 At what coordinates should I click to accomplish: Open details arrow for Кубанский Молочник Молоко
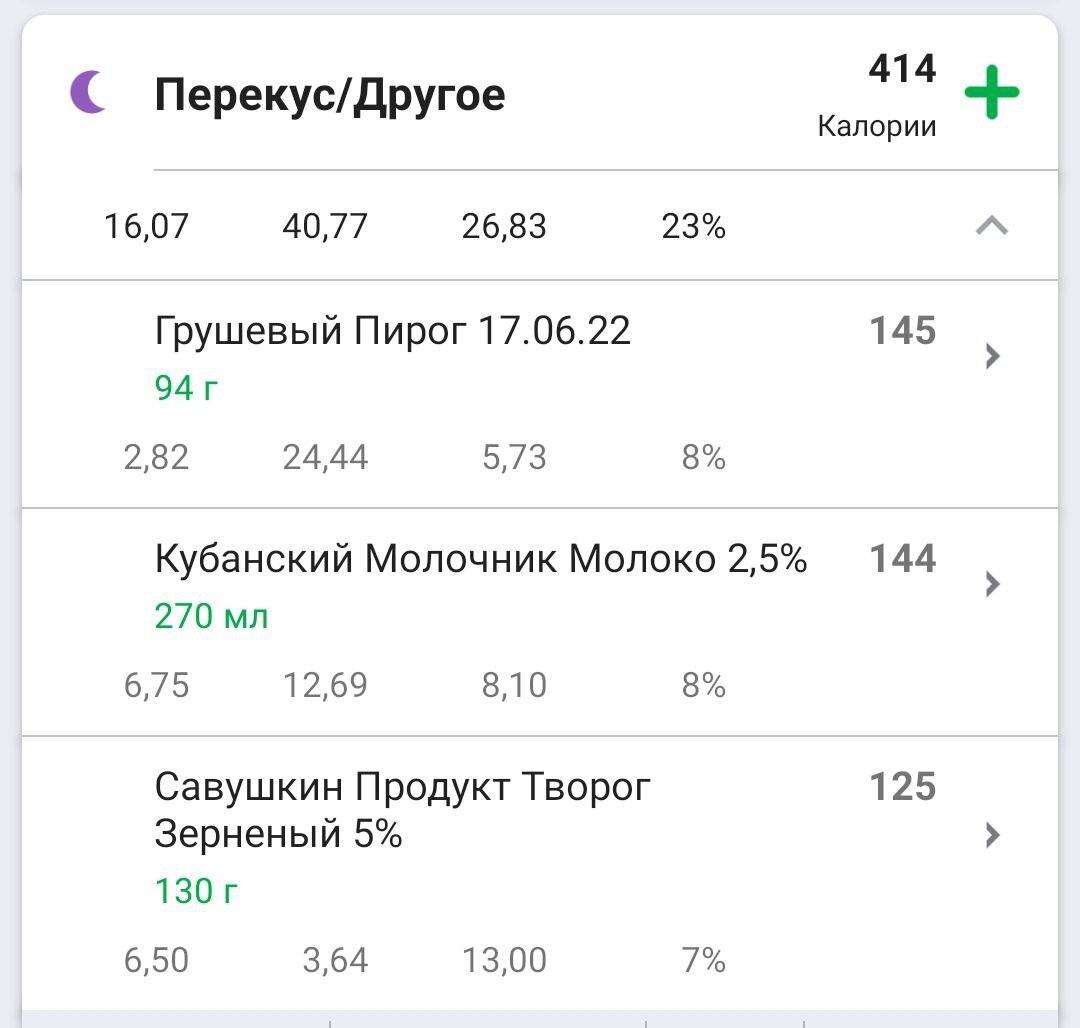click(x=990, y=583)
